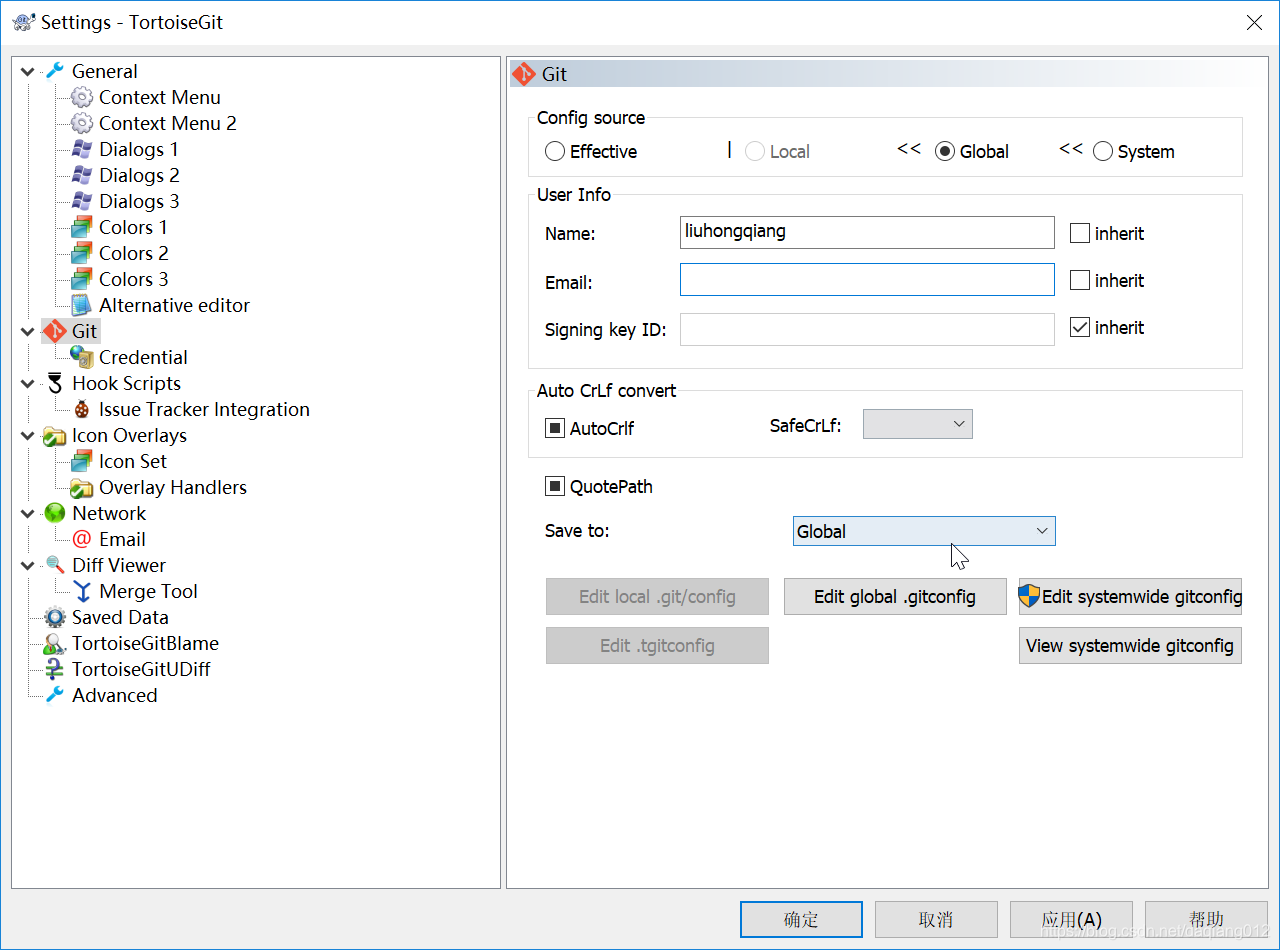Open the Icon Set page

(x=133, y=461)
